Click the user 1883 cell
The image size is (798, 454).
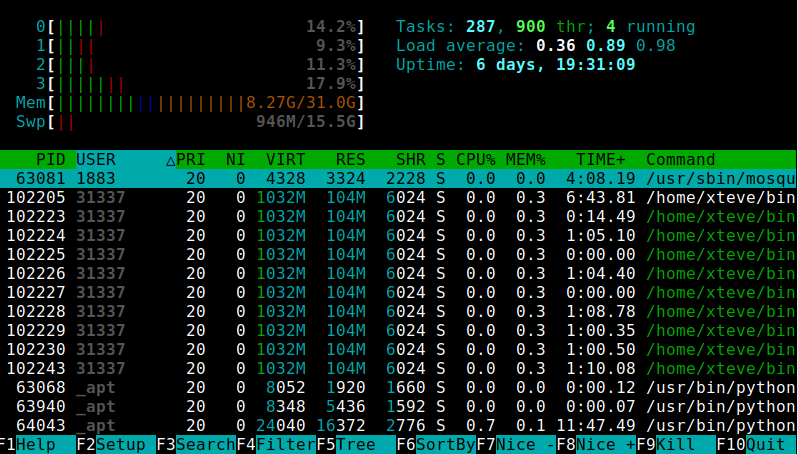96,179
